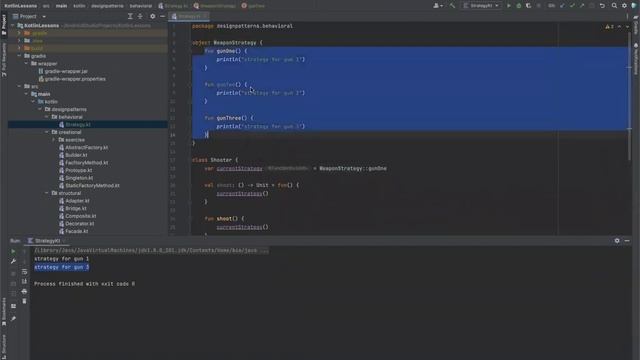Collapse the designpatterns package
640x360 pixels.
(x=40, y=109)
